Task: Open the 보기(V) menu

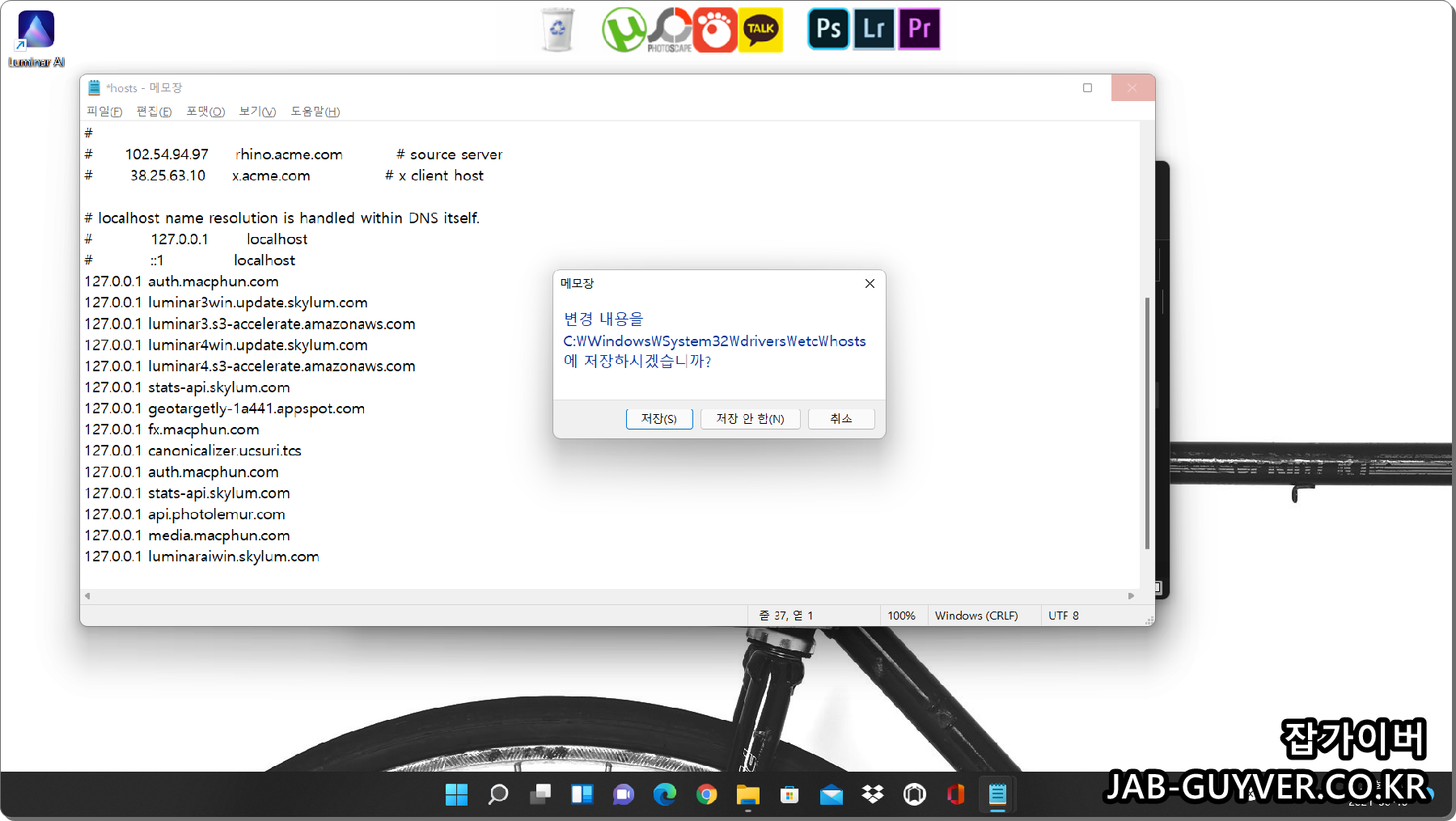Action: pyautogui.click(x=257, y=112)
